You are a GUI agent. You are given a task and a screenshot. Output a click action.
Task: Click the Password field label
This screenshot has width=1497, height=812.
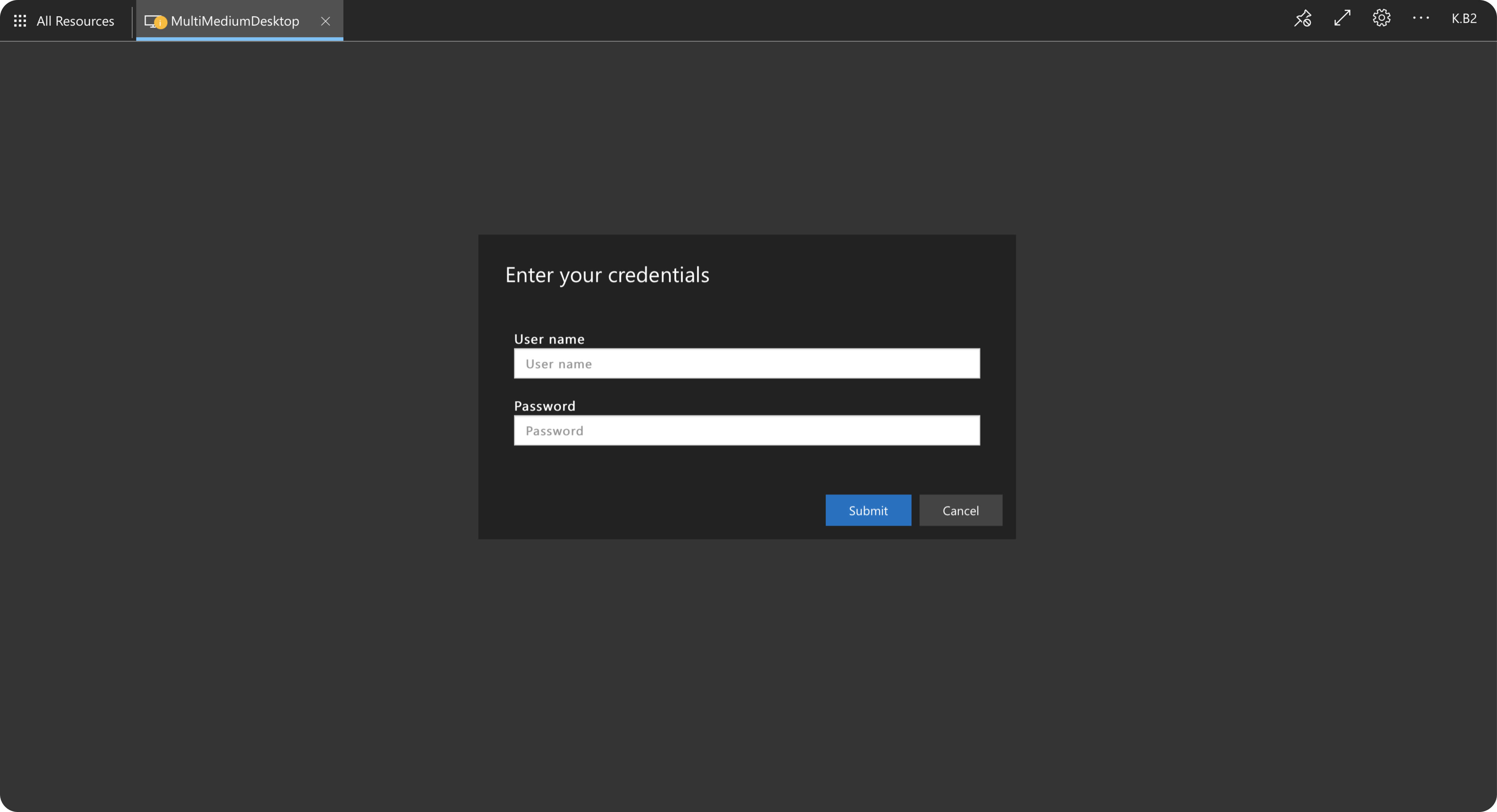(545, 406)
